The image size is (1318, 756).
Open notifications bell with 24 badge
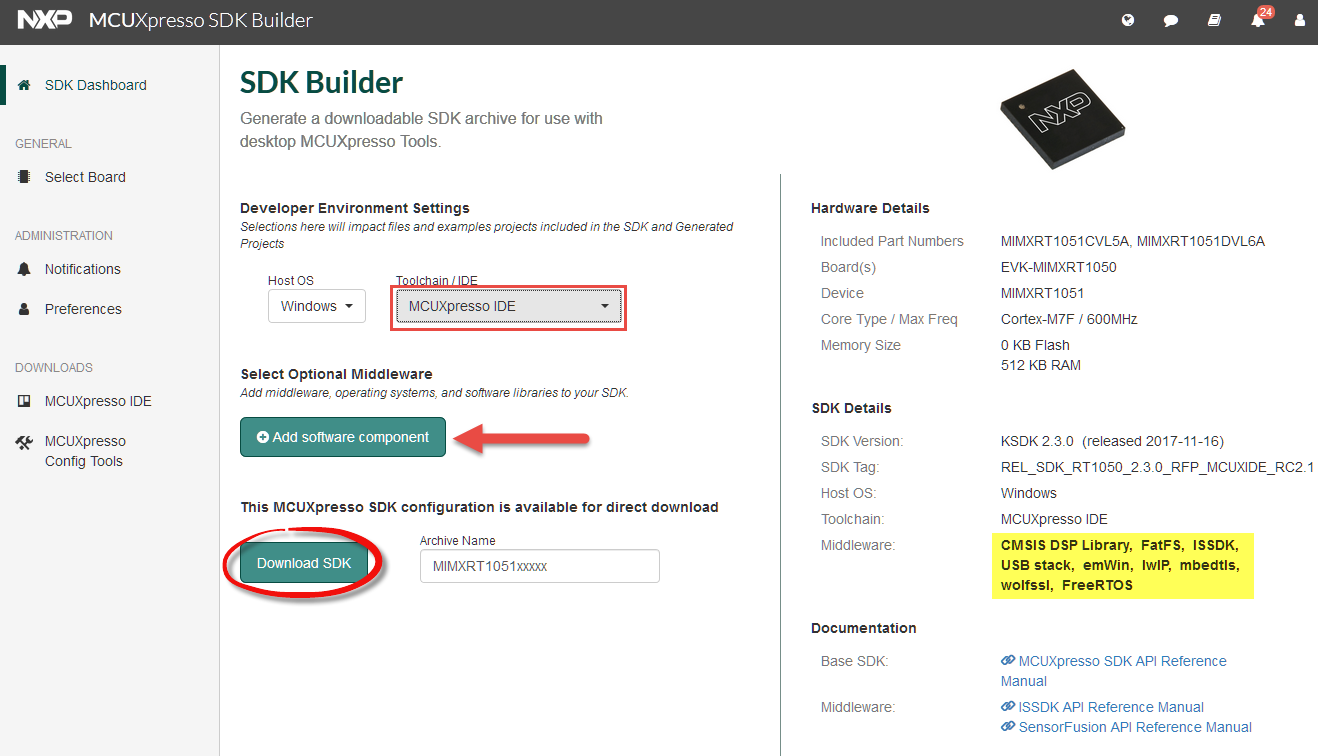(1258, 20)
